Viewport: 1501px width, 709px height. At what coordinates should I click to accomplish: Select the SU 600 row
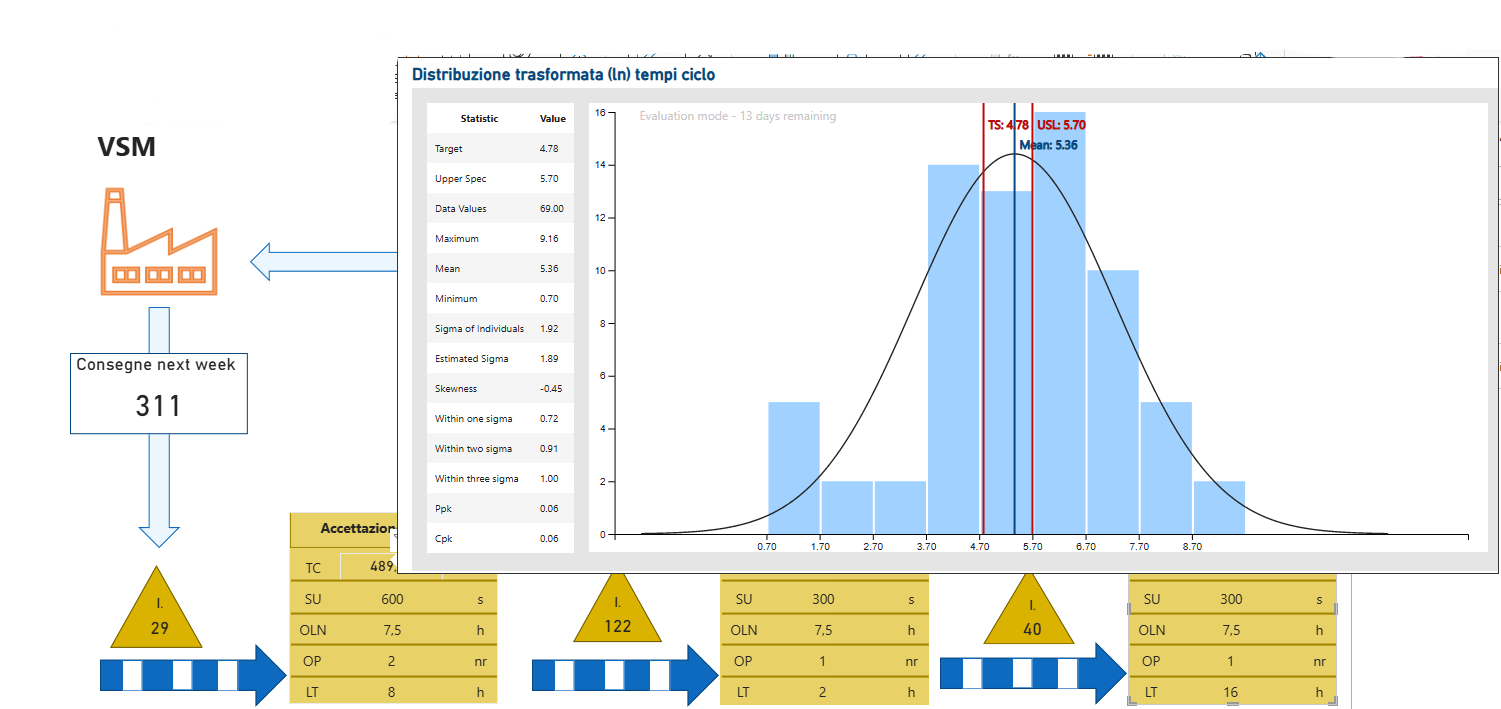click(392, 600)
